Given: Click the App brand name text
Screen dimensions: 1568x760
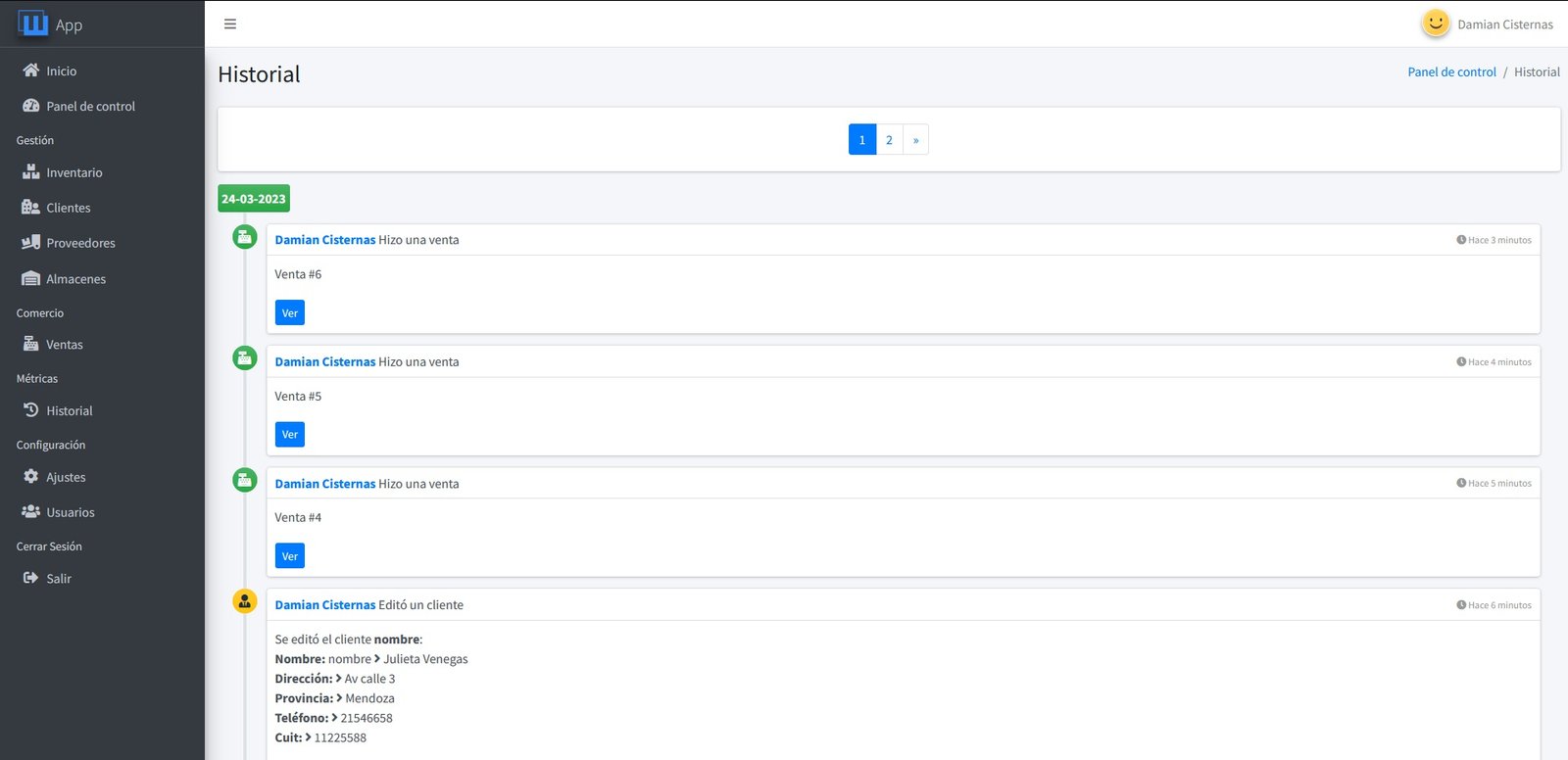Looking at the screenshot, I should 69,24.
